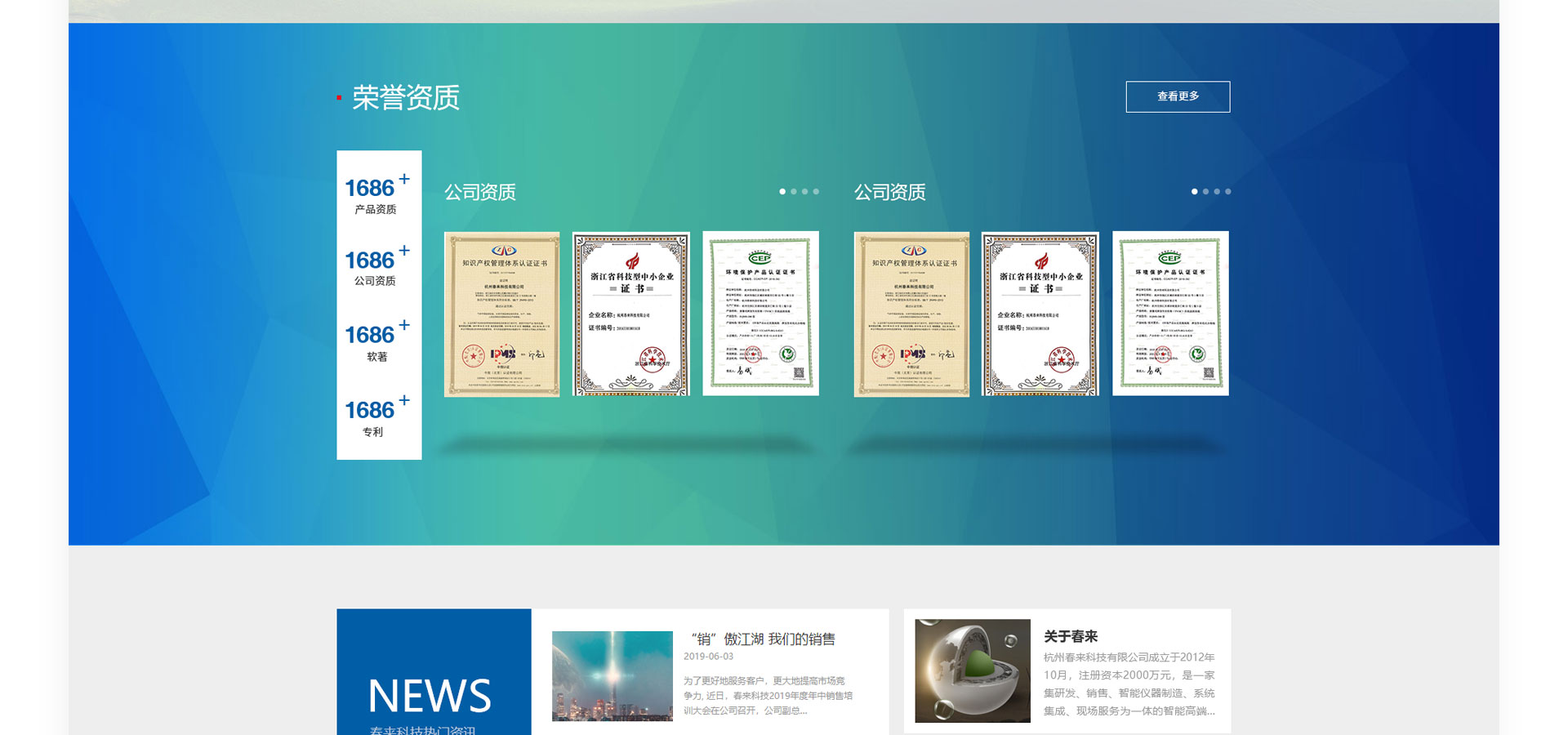1568x735 pixels.
Task: Open the news article "销"傲江湖 我们的销售
Action: click(763, 639)
